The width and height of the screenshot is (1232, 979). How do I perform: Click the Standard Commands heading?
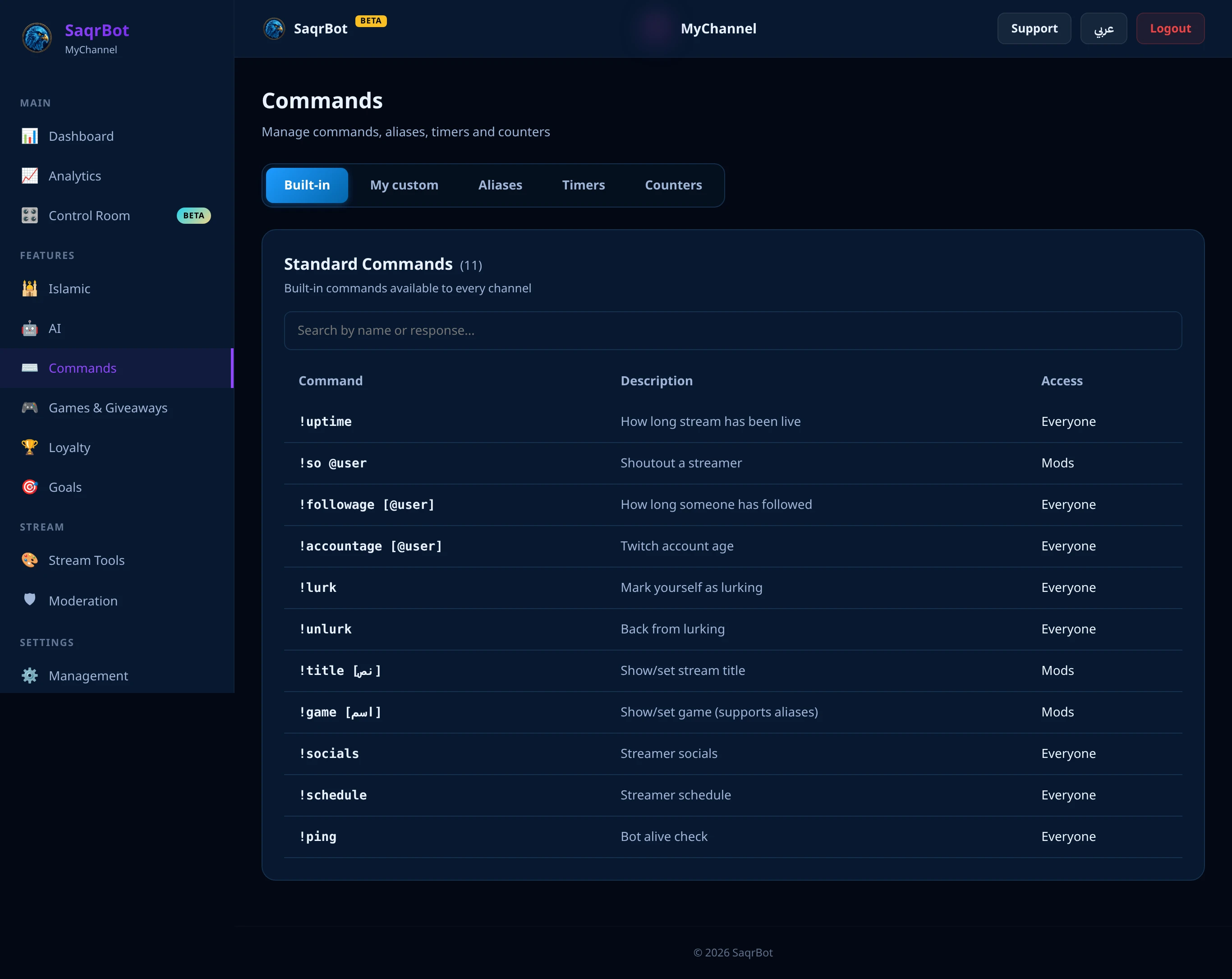(x=368, y=264)
